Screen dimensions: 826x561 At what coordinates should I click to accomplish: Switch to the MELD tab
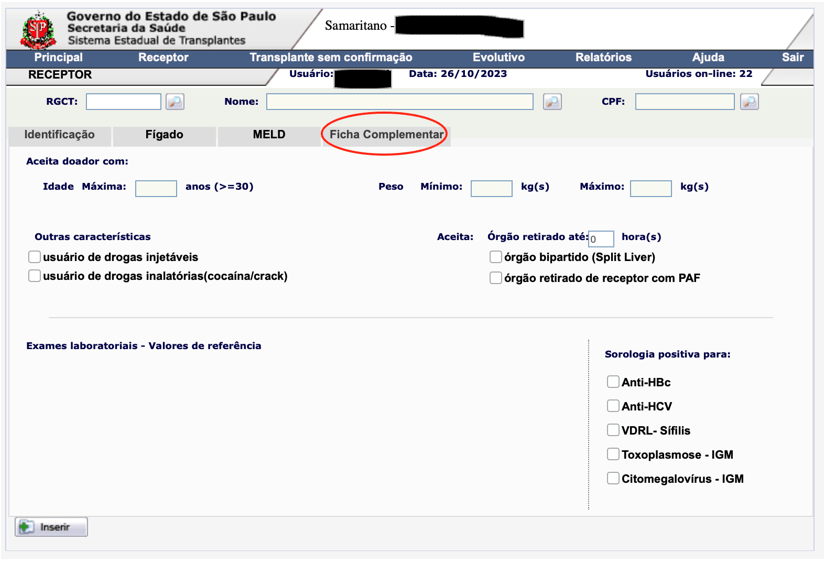[x=268, y=135]
